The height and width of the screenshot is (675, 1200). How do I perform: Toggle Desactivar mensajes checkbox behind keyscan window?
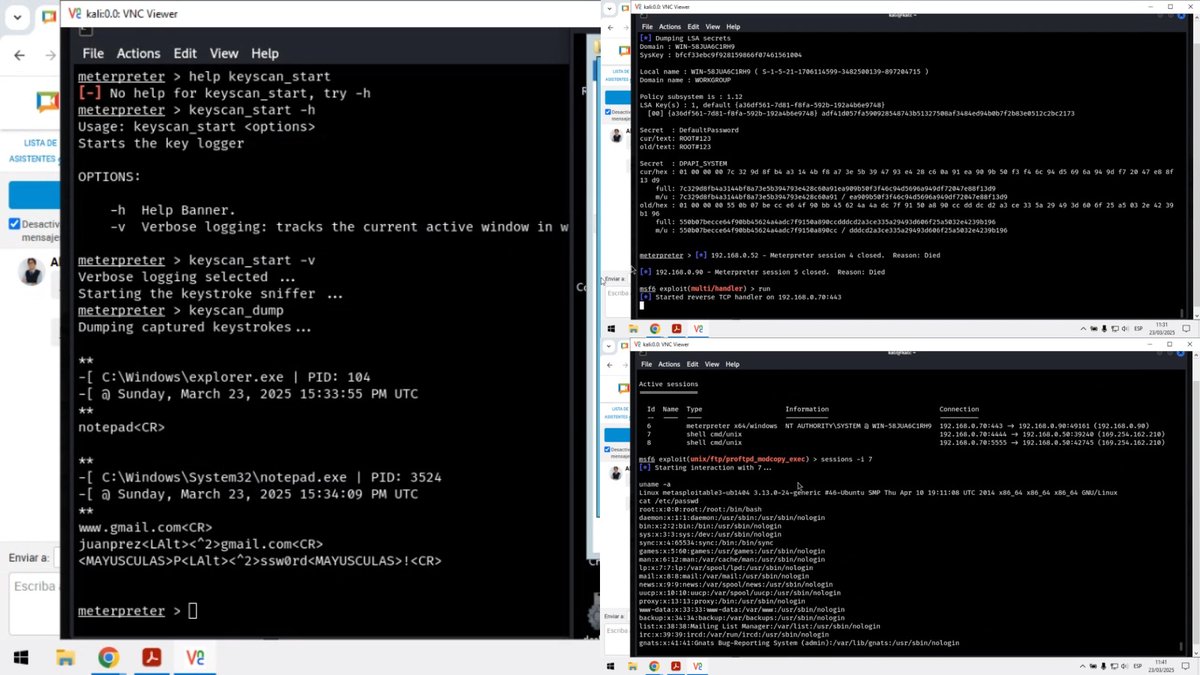14,225
